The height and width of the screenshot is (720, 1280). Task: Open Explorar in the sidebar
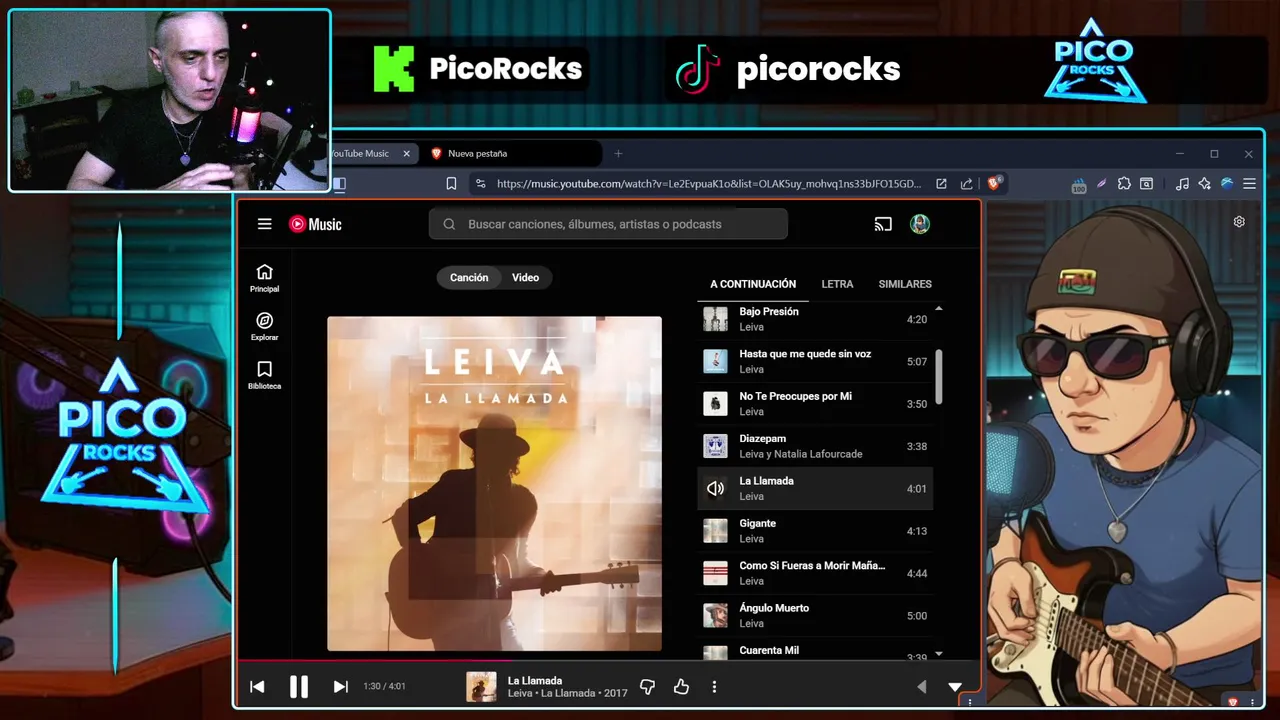coord(264,327)
